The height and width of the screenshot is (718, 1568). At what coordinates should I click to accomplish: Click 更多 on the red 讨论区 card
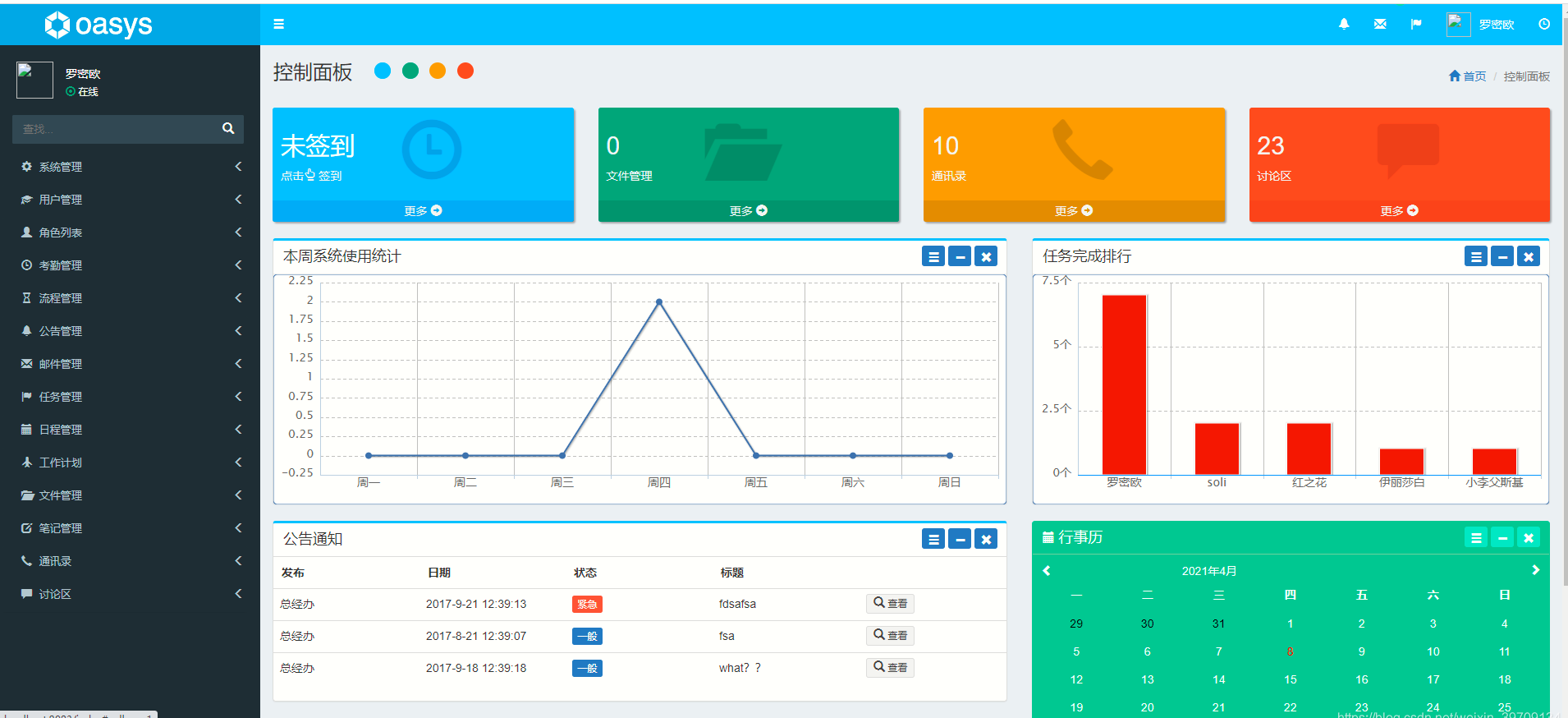[x=1399, y=211]
